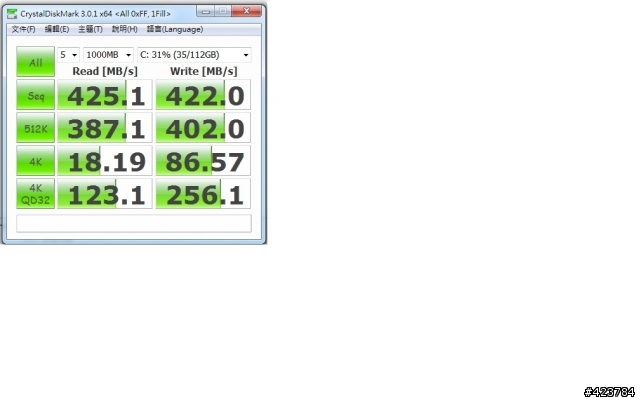640x400 pixels.
Task: Maximize the CrystalDiskMark window
Action: tap(223, 11)
